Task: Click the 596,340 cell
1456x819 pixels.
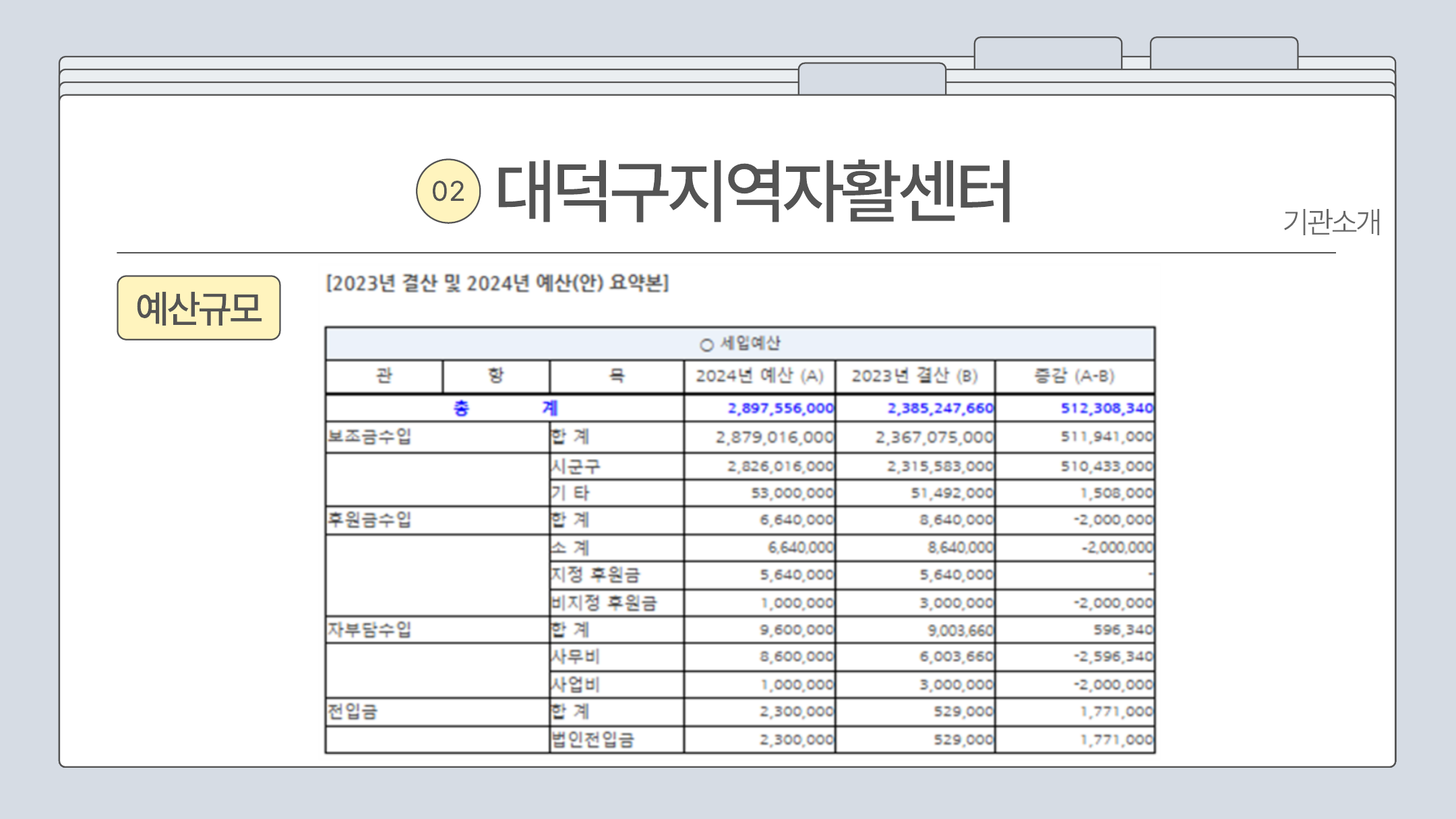Action: click(1123, 630)
